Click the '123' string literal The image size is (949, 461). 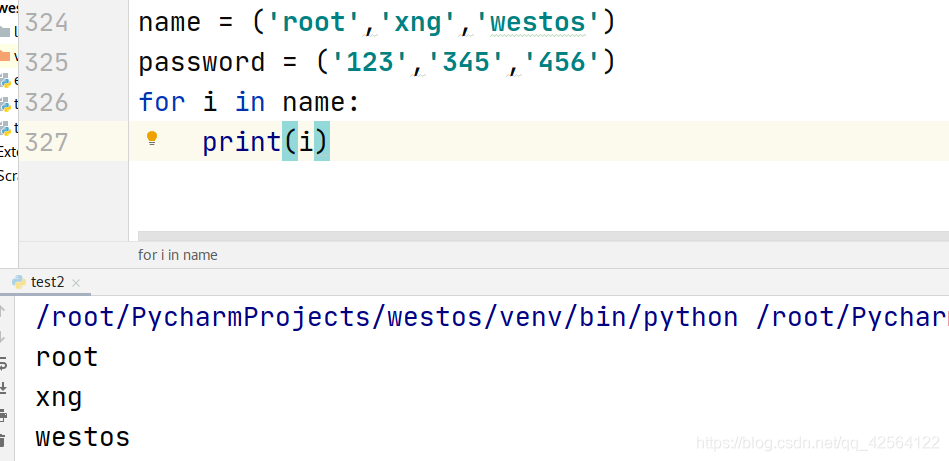pyautogui.click(x=369, y=62)
